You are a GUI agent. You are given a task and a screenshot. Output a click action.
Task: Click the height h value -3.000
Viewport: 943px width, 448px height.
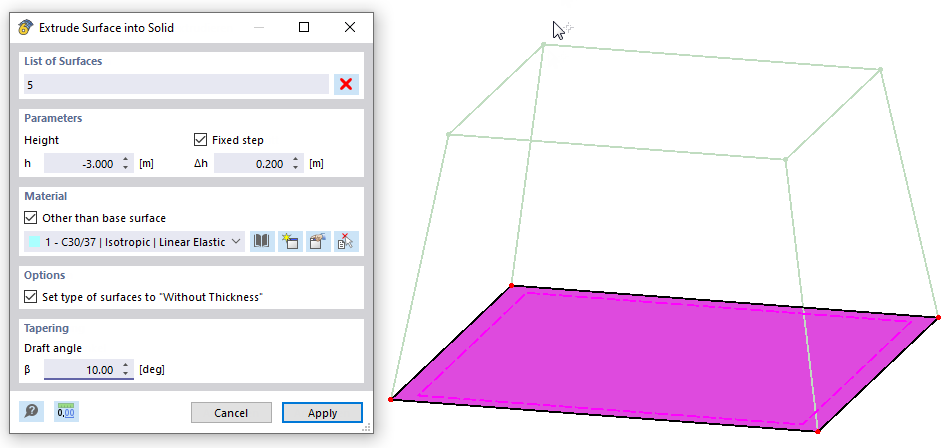(x=82, y=164)
